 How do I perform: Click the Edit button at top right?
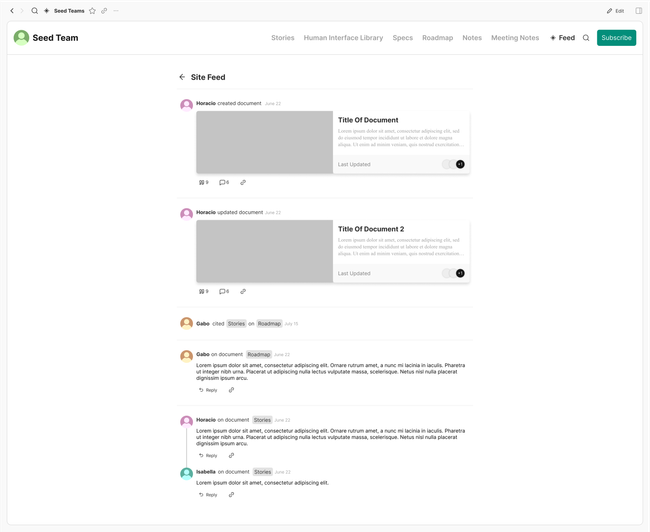coord(615,11)
